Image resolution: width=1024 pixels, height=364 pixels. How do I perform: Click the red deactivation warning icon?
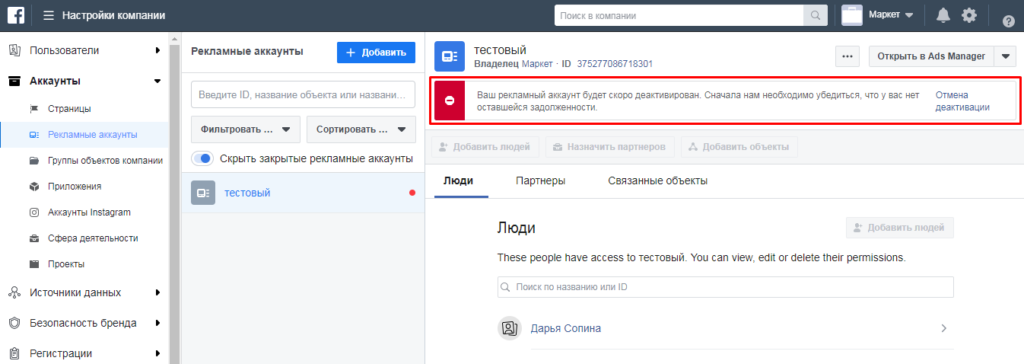[449, 101]
